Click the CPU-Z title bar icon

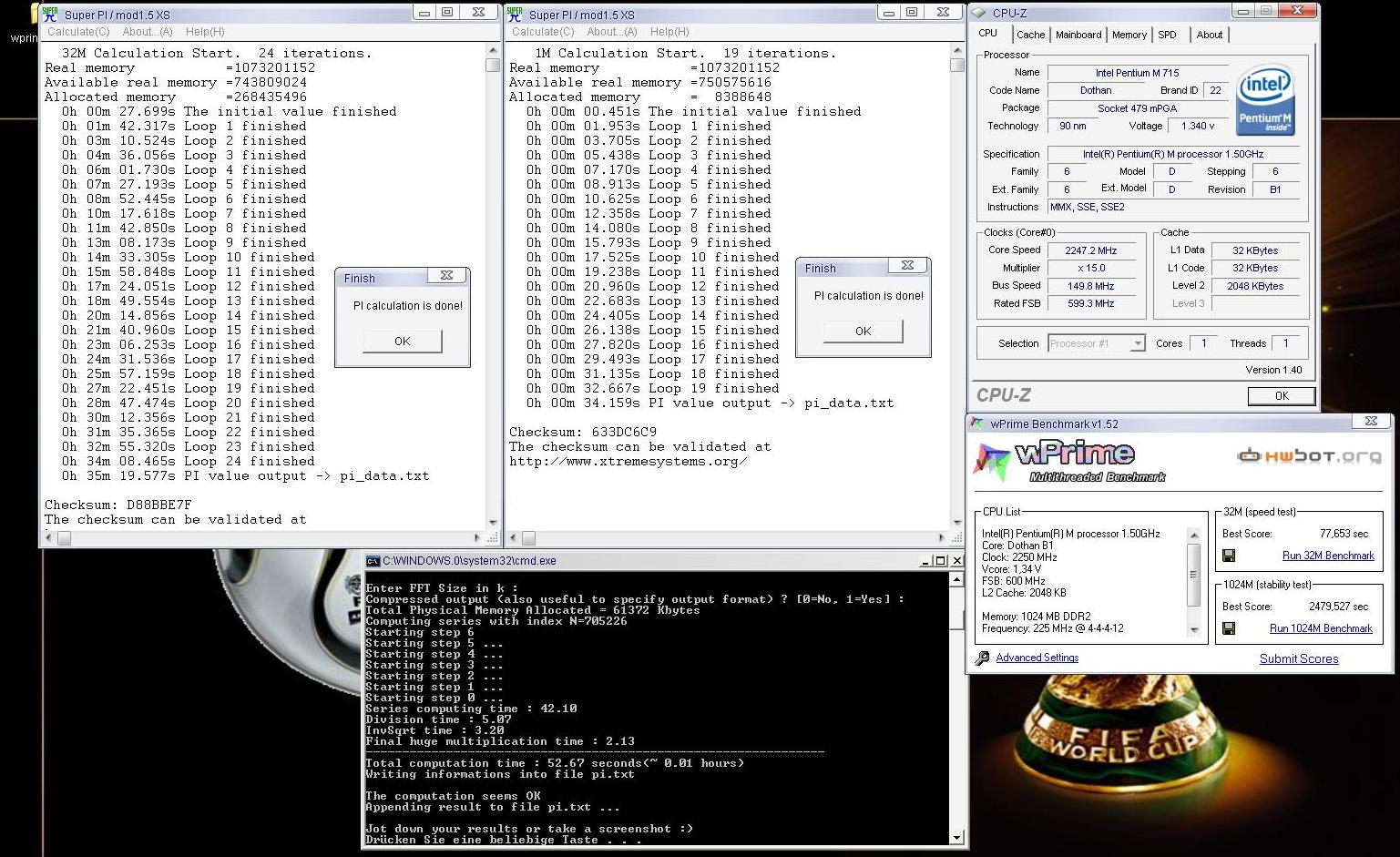point(979,13)
